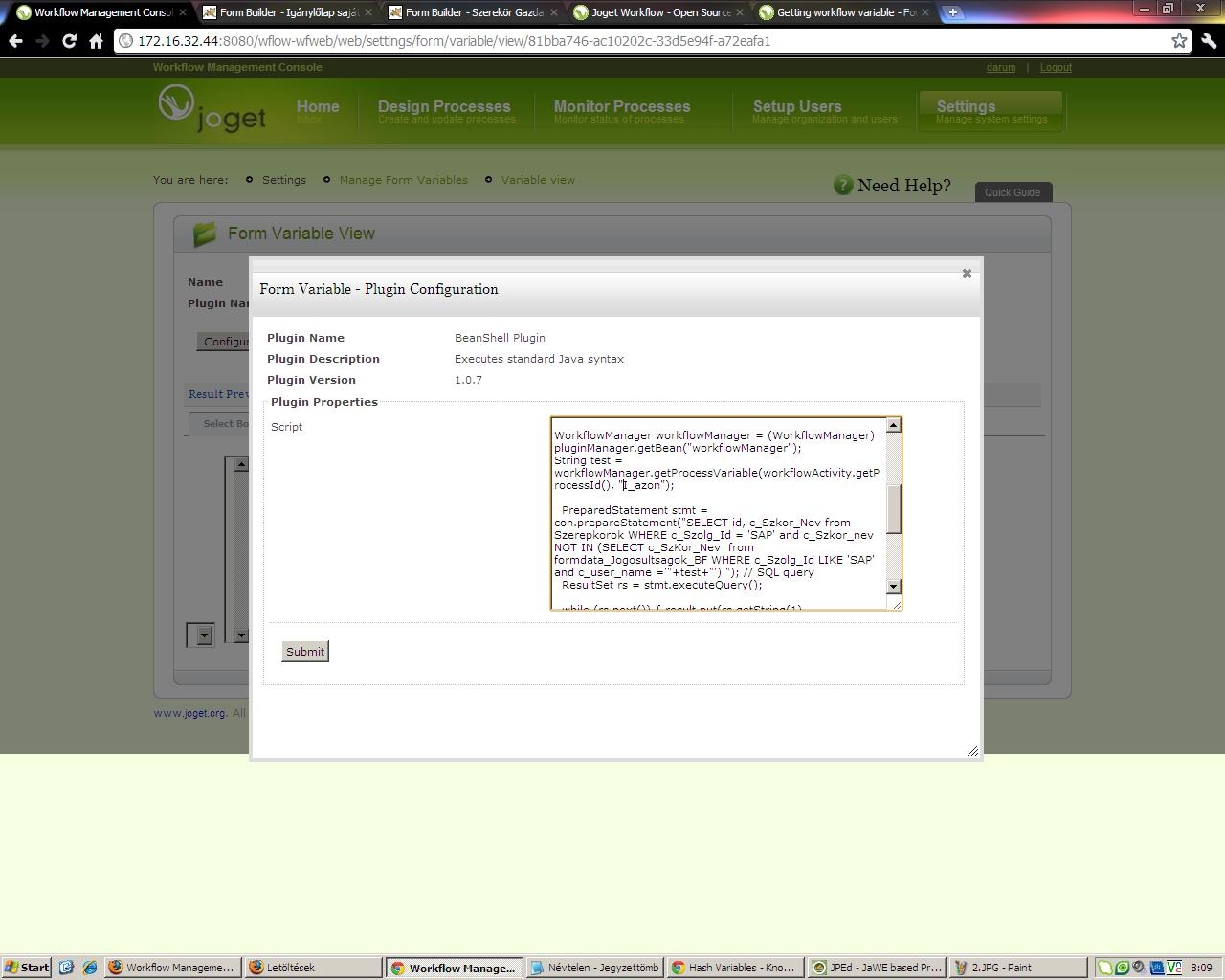
Task: Bookmark this page with the star icon
Action: coord(1179,40)
